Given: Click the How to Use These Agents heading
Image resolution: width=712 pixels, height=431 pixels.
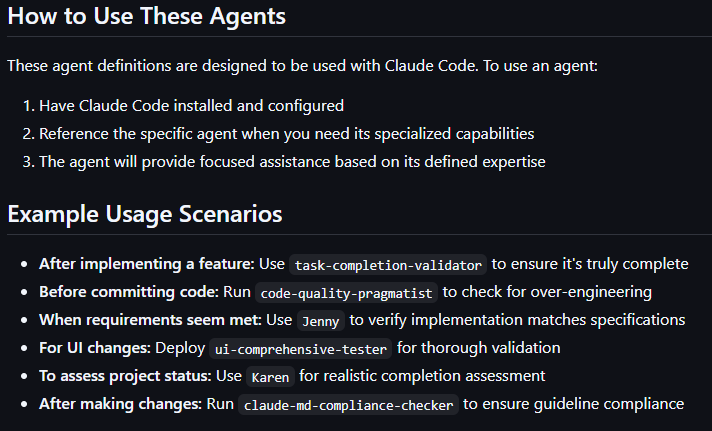Looking at the screenshot, I should click(x=147, y=16).
